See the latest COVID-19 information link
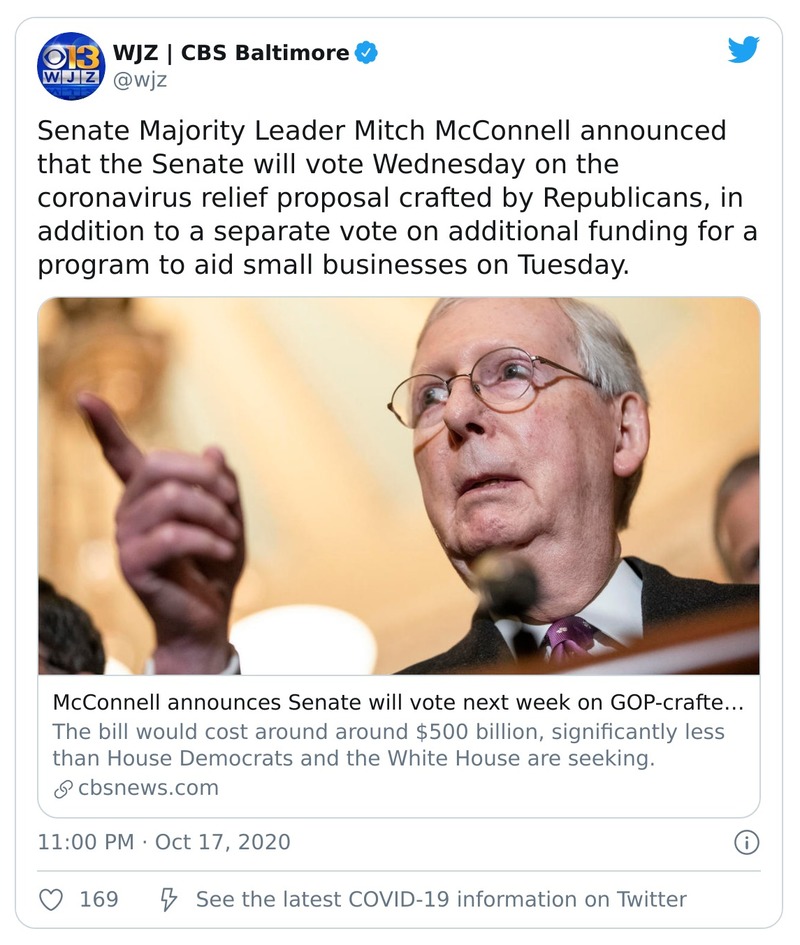800x945 pixels. click(x=441, y=899)
